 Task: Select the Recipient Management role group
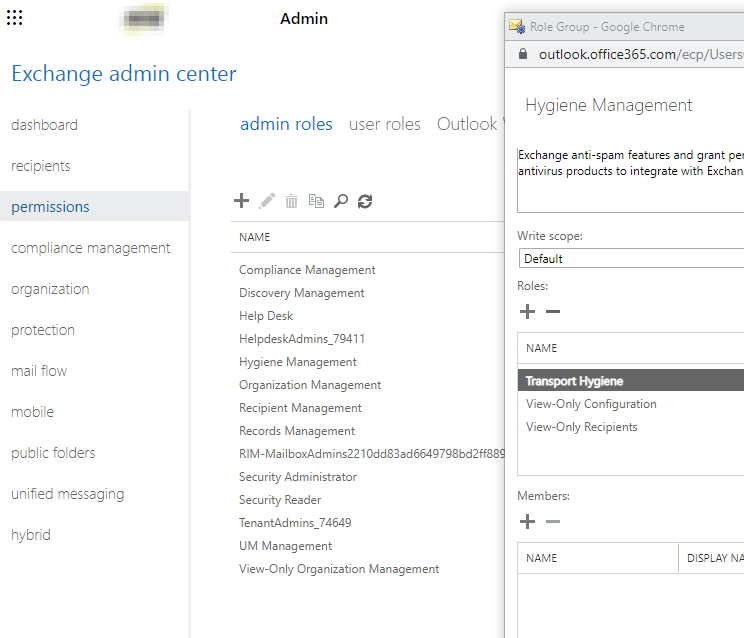pos(300,408)
